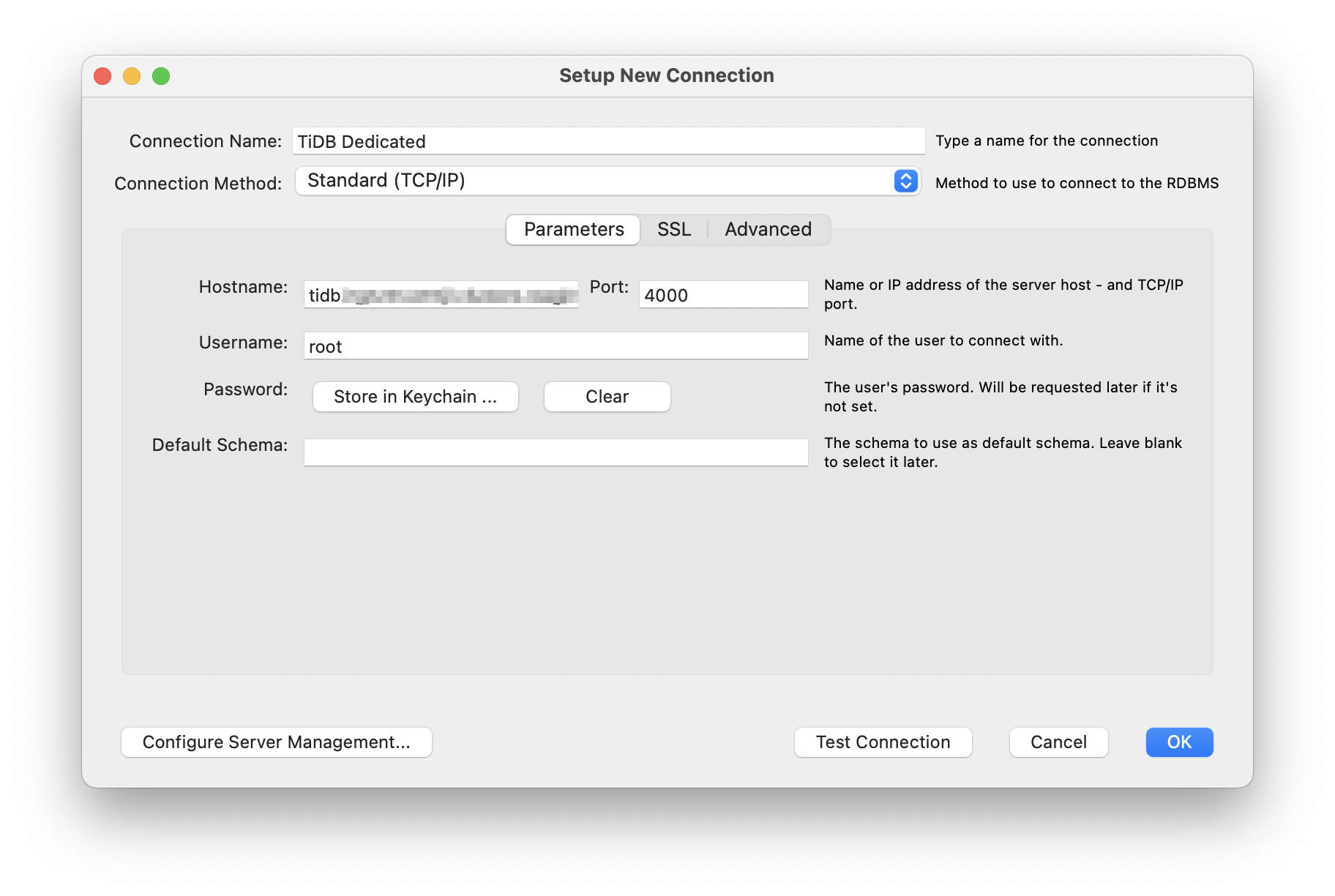Viewport: 1335px width, 896px height.
Task: Switch to the Advanced tab
Action: [x=768, y=229]
